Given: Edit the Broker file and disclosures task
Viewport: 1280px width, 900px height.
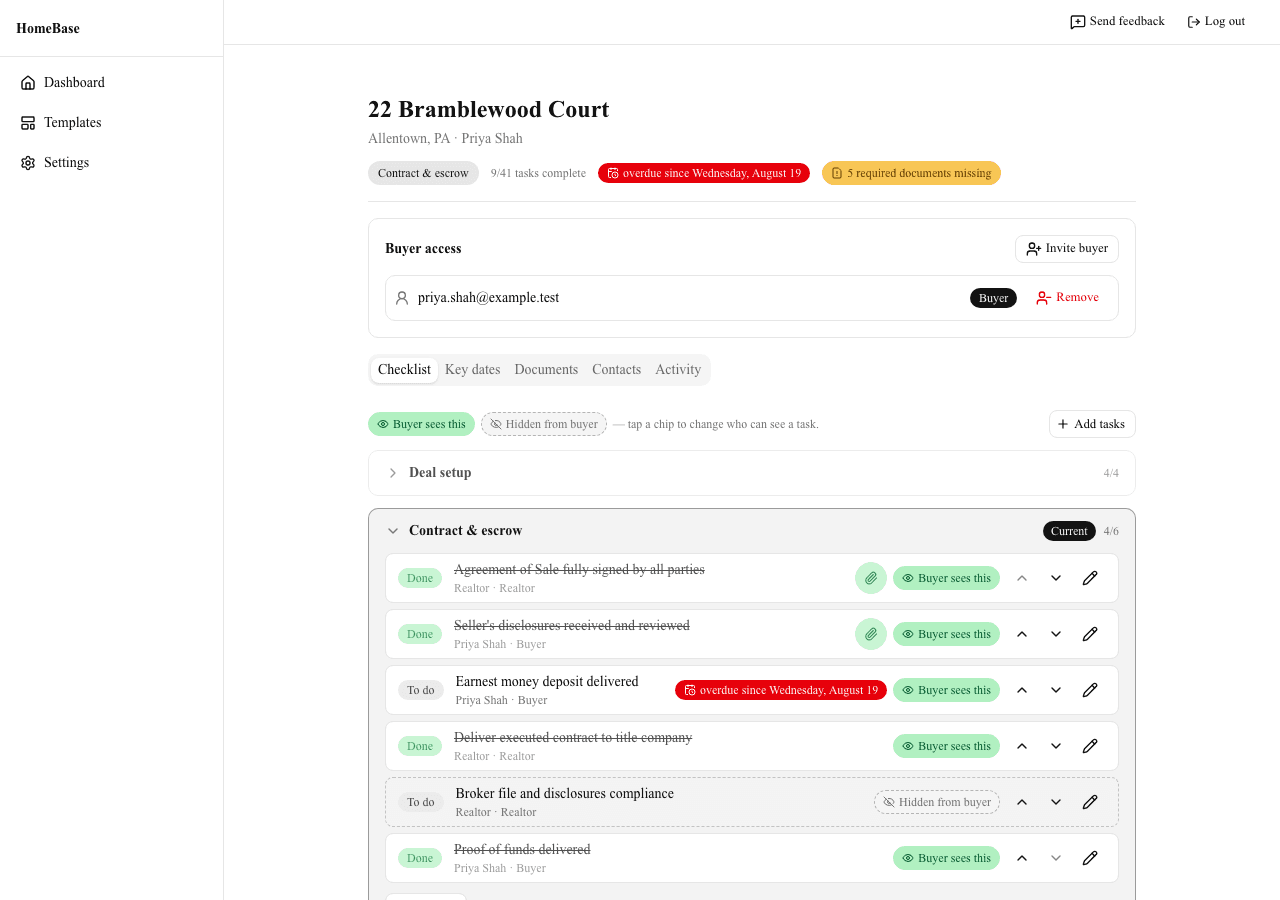Looking at the screenshot, I should point(1090,802).
